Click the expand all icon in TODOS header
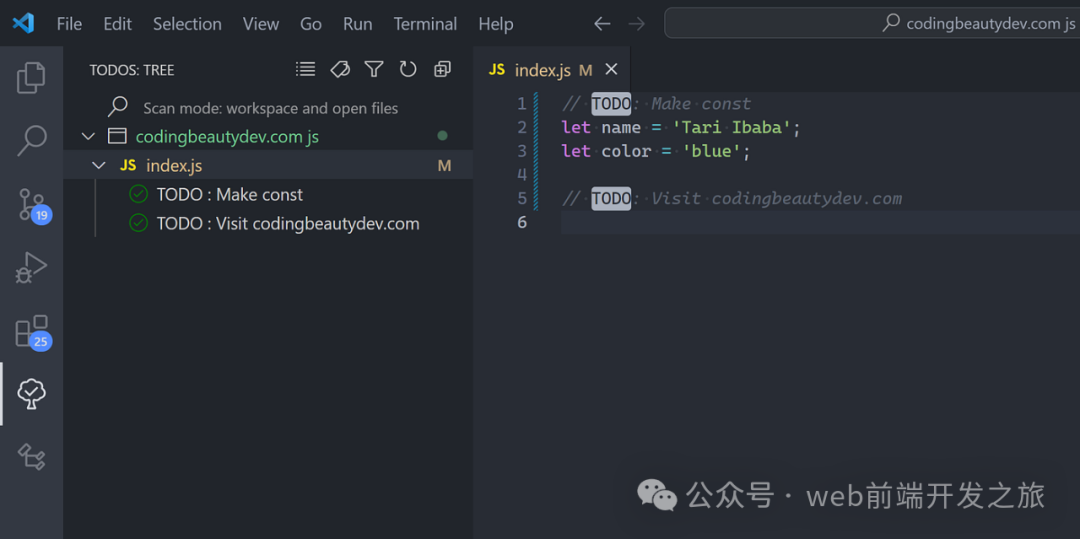The width and height of the screenshot is (1080, 539). click(x=442, y=69)
